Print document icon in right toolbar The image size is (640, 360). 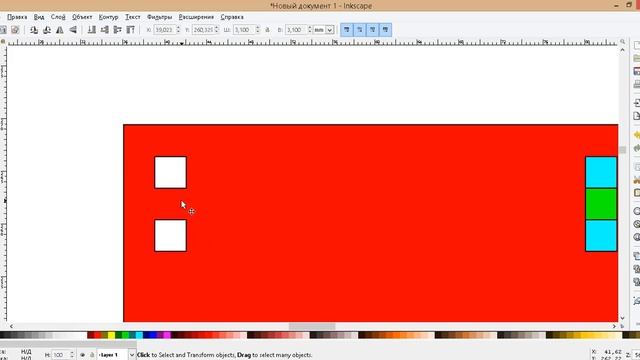point(637,84)
